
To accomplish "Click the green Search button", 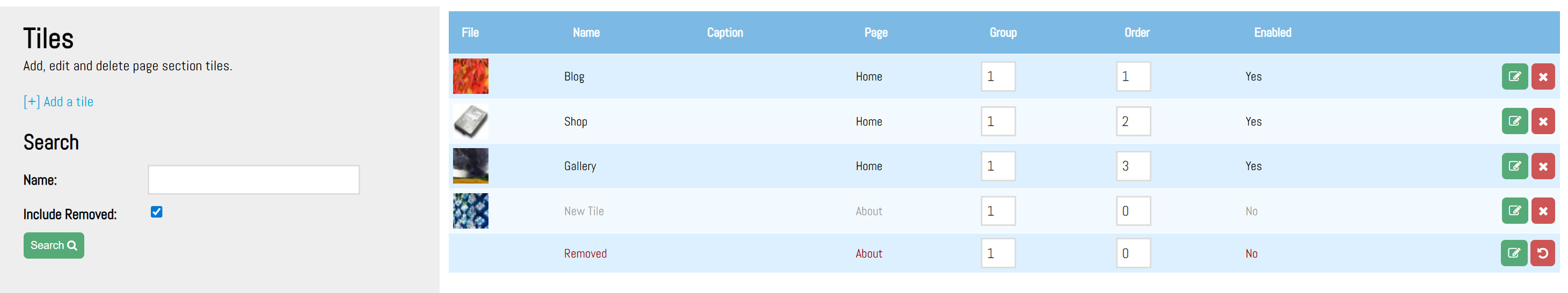I will pos(54,246).
